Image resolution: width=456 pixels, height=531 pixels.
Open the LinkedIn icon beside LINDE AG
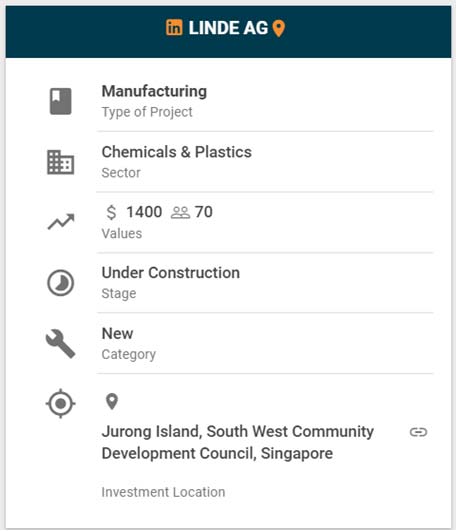point(174,27)
